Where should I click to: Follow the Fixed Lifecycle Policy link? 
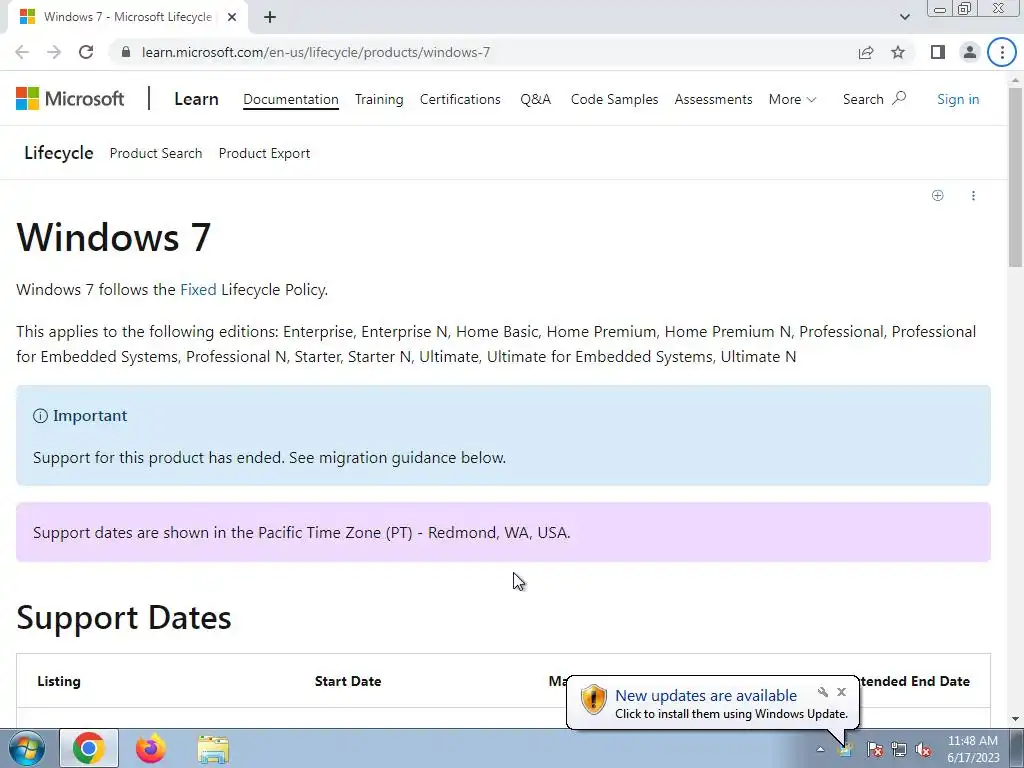tap(199, 289)
